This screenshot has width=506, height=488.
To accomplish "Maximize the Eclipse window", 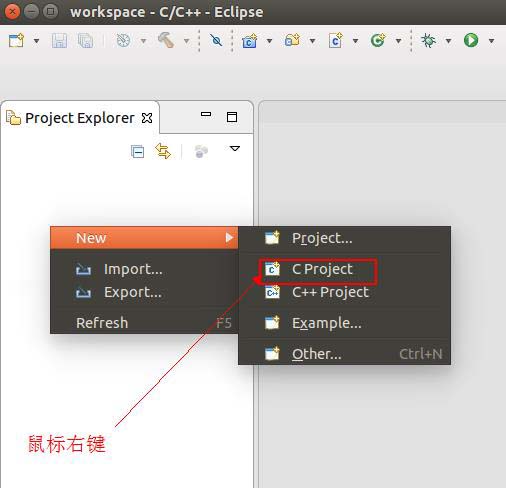I will (x=51, y=12).
